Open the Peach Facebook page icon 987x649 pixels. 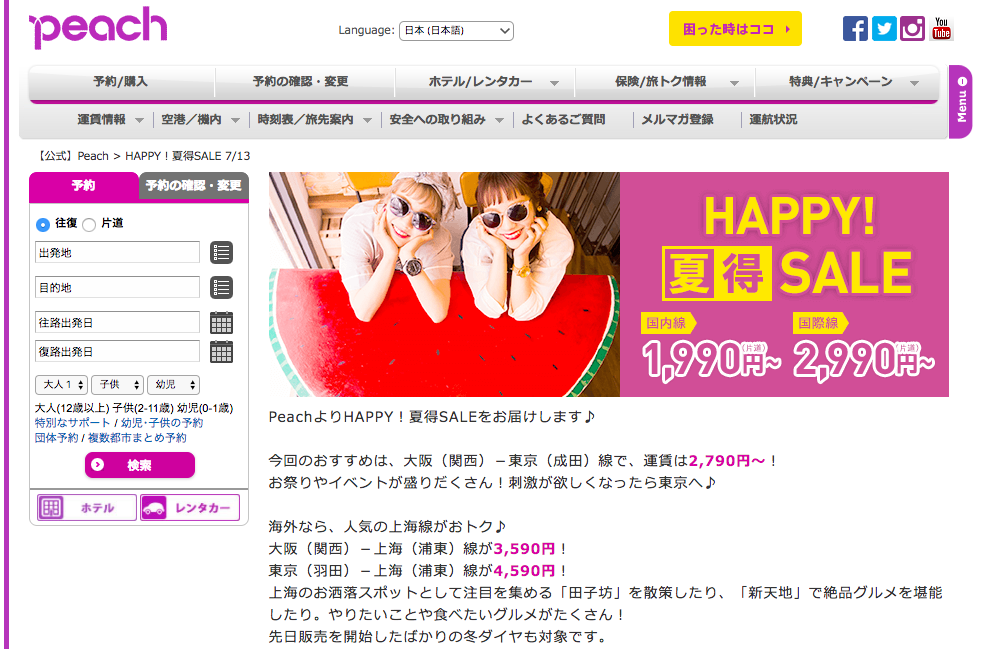coord(855,29)
